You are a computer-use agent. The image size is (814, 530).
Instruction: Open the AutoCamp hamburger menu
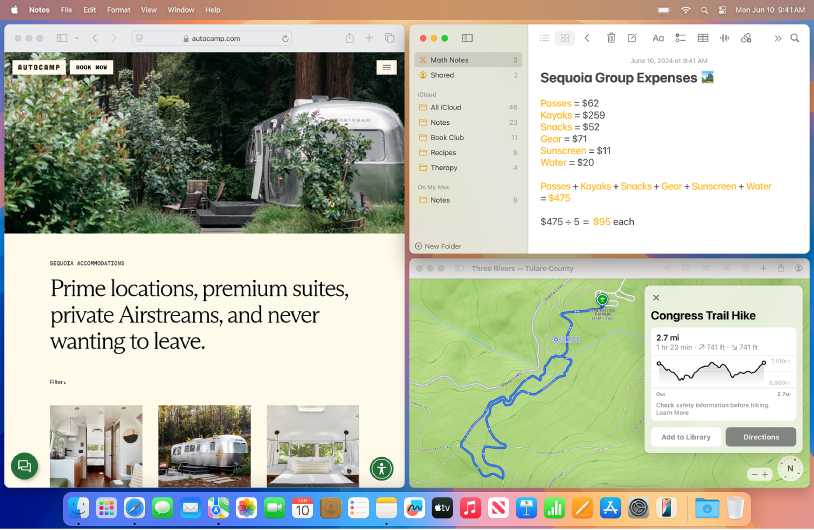pos(386,68)
